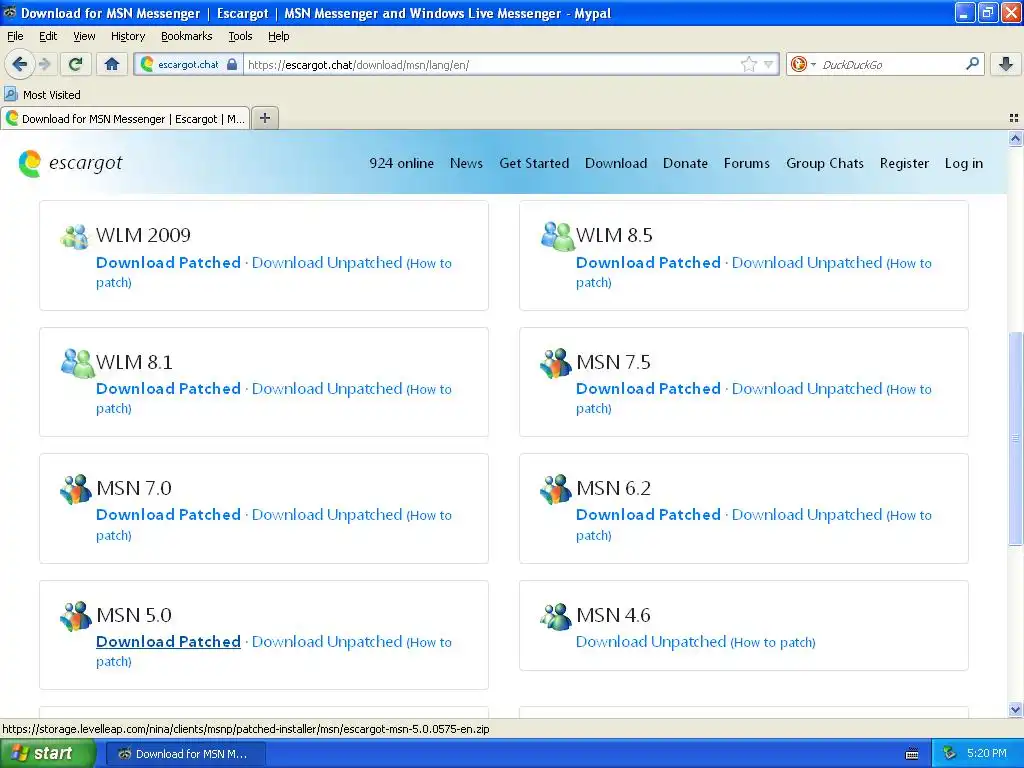This screenshot has height=768, width=1024.
Task: Download Patched WLM 2009
Action: point(168,263)
